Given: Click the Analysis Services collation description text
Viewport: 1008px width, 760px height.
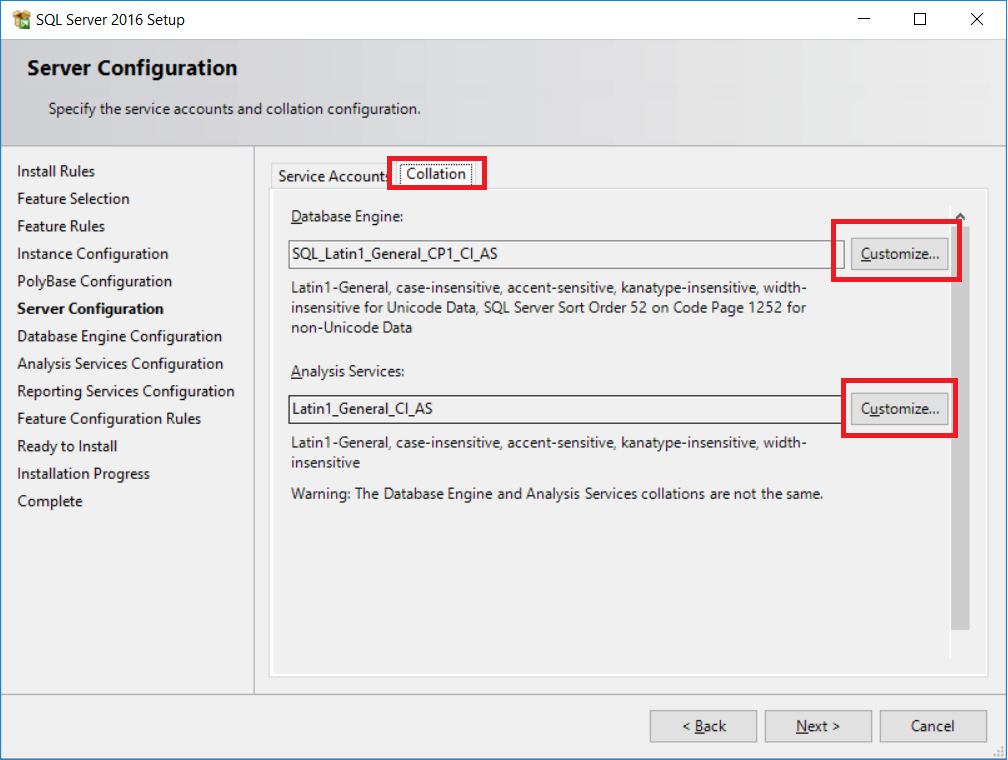Looking at the screenshot, I should click(x=548, y=453).
